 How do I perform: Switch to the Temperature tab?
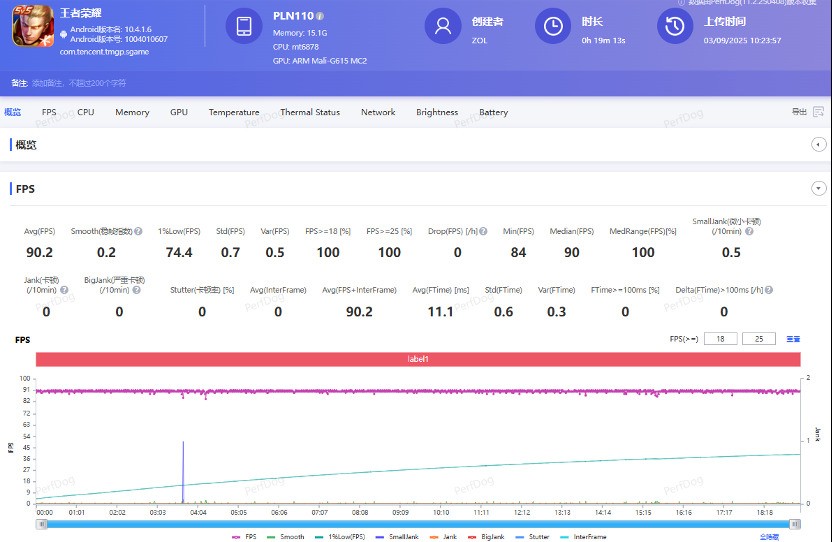coord(234,113)
